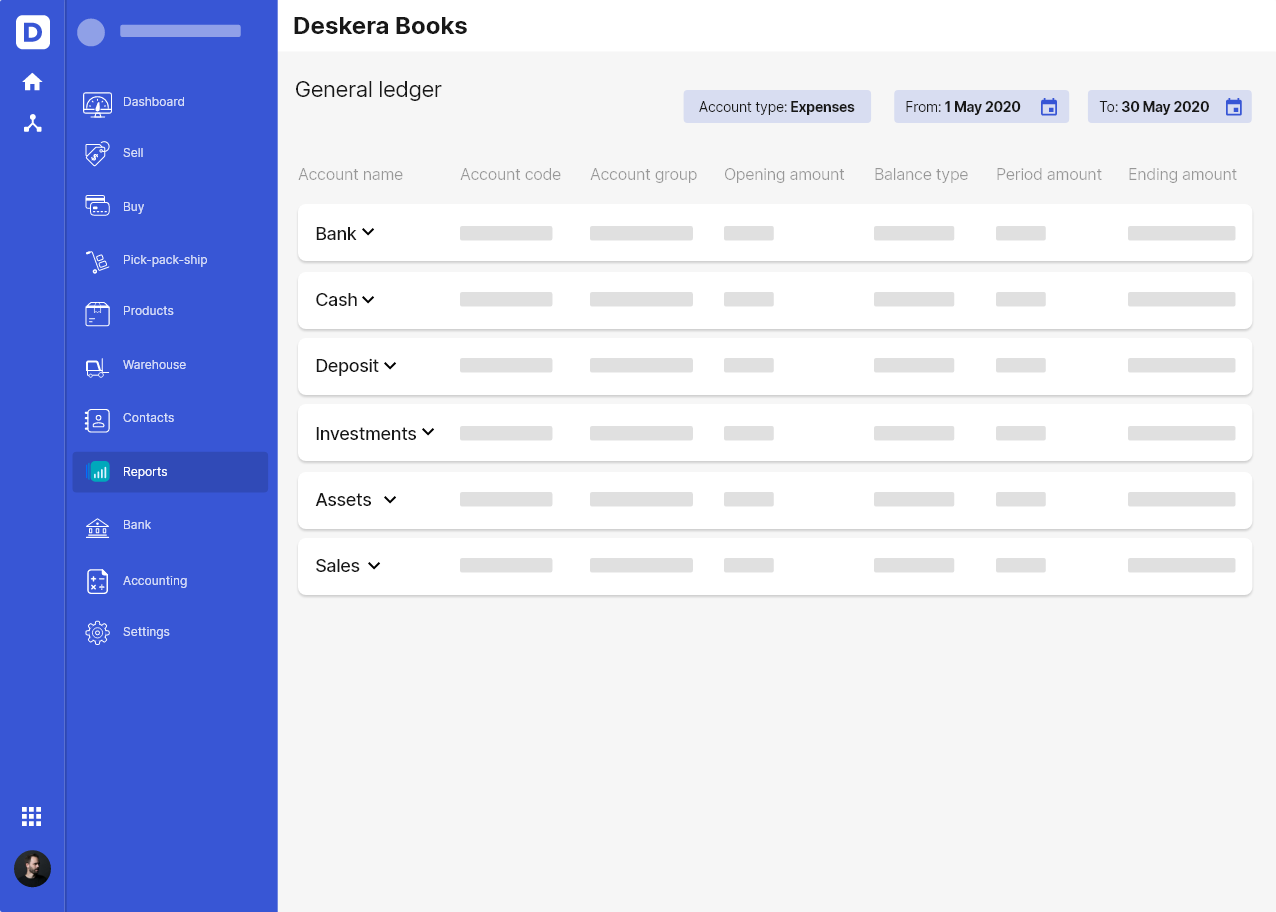
Task: Open the Buy menu item
Action: [134, 207]
